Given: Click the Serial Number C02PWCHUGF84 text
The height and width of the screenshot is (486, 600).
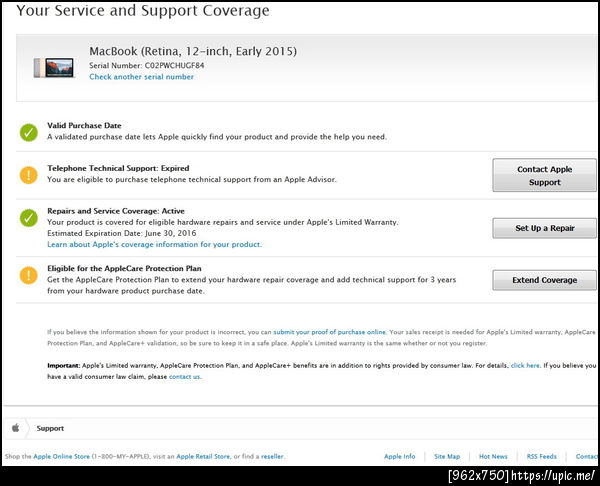Looking at the screenshot, I should point(147,65).
